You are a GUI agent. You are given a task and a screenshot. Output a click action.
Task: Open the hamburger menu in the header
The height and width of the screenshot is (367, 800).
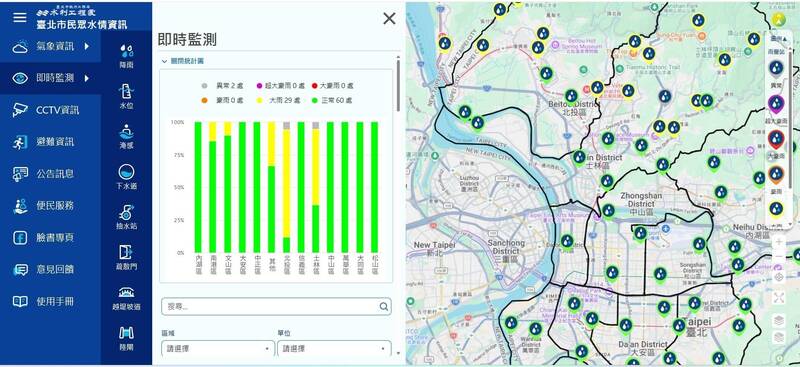pyautogui.click(x=19, y=17)
